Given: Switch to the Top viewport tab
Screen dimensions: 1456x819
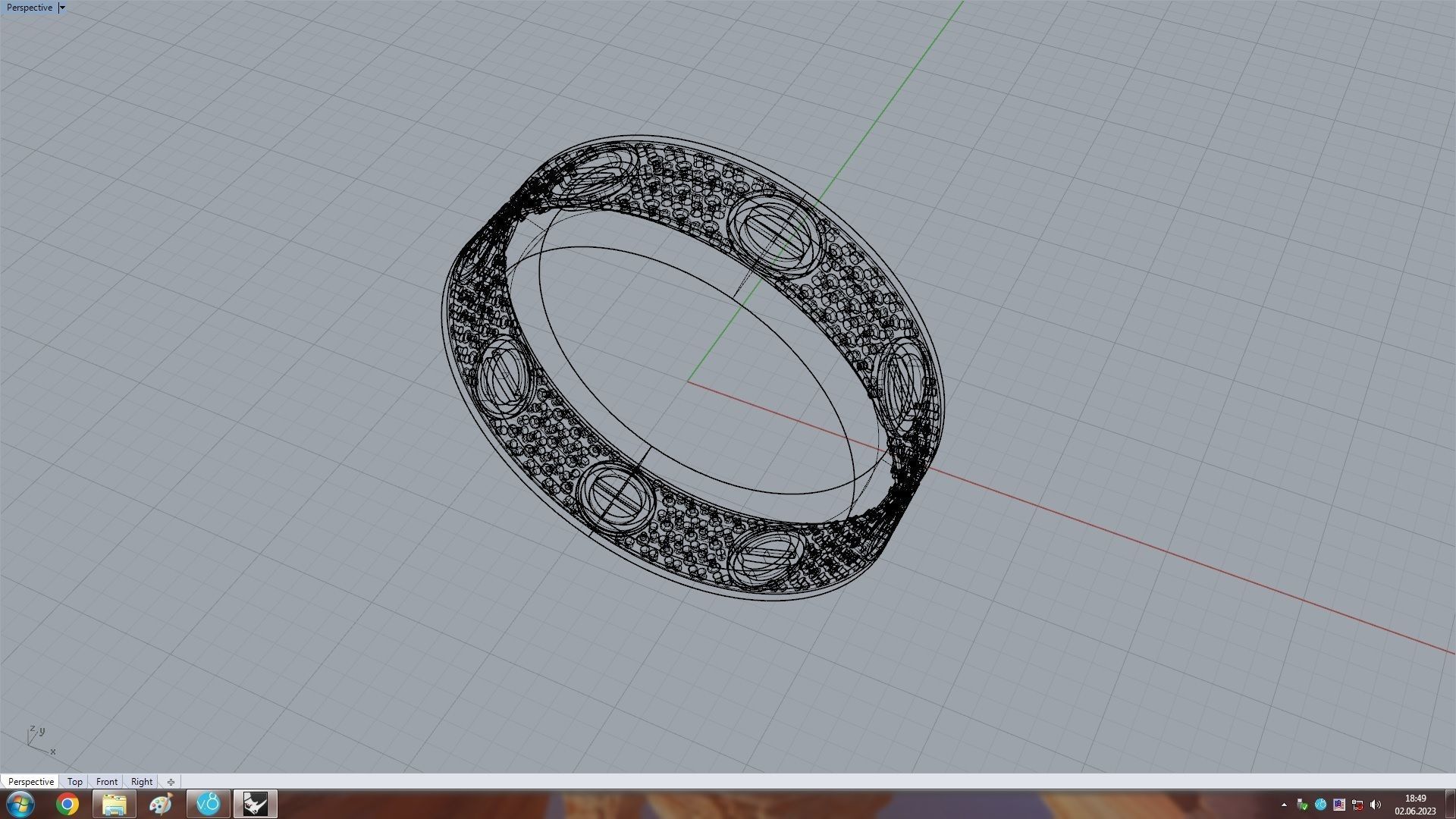Looking at the screenshot, I should click(74, 781).
